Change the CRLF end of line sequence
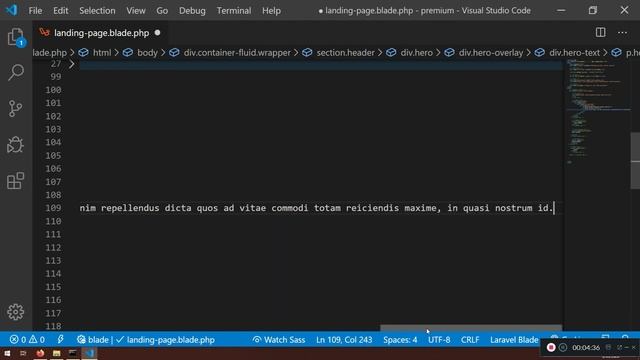Viewport: 640px width, 360px height. tap(470, 340)
